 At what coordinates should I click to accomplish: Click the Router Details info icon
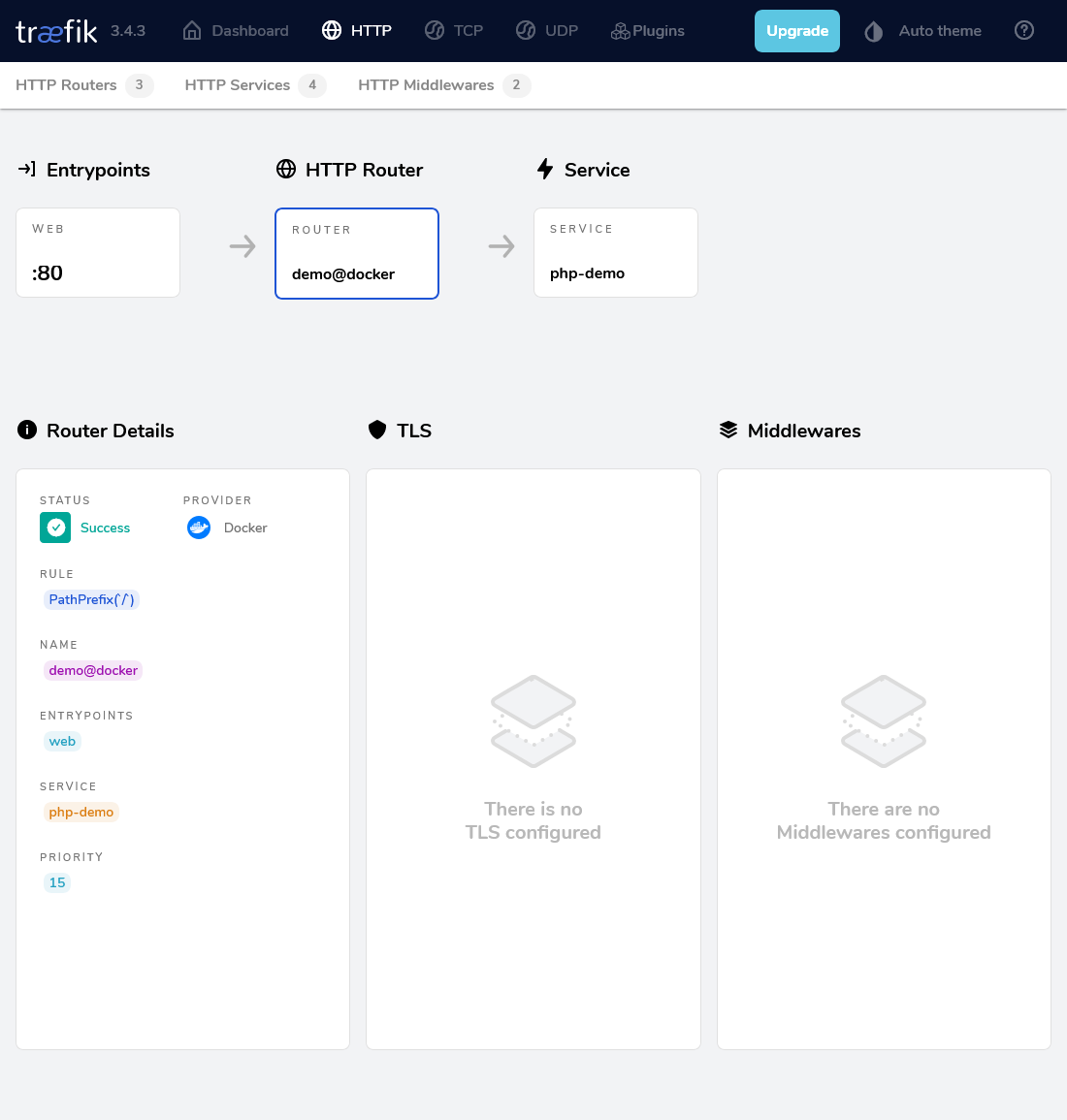(x=27, y=430)
